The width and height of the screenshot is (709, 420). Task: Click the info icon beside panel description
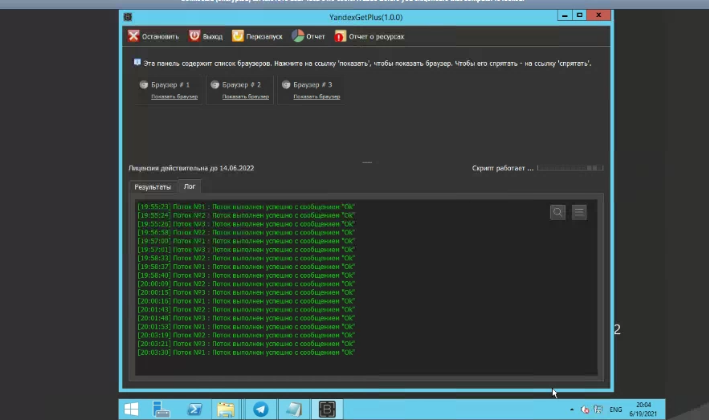[137, 62]
